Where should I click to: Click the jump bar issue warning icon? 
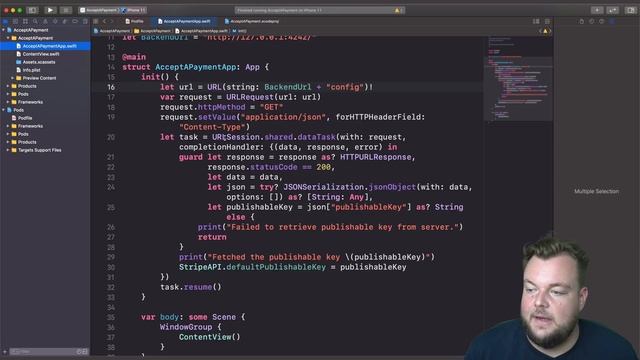point(545,31)
